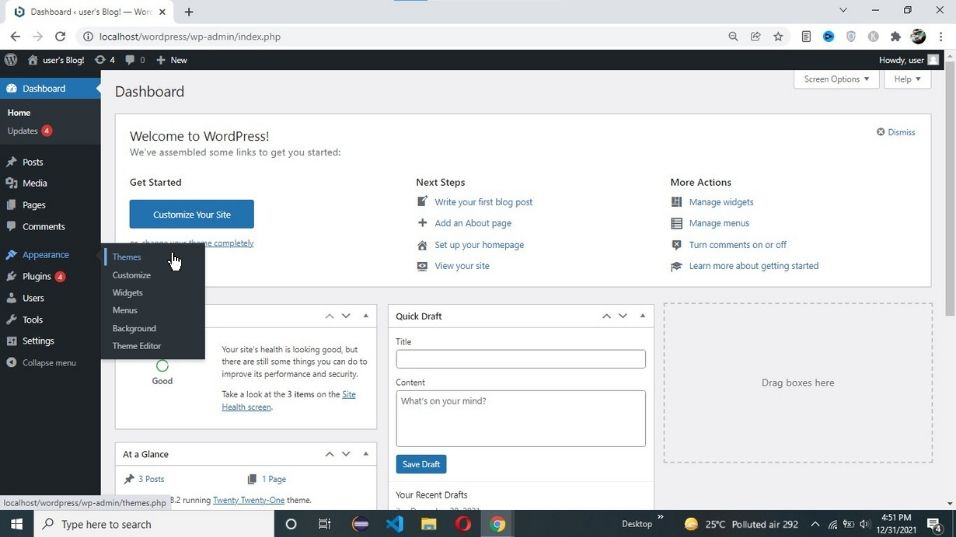Open a new browser tab
This screenshot has height=537, width=956.
click(x=188, y=12)
